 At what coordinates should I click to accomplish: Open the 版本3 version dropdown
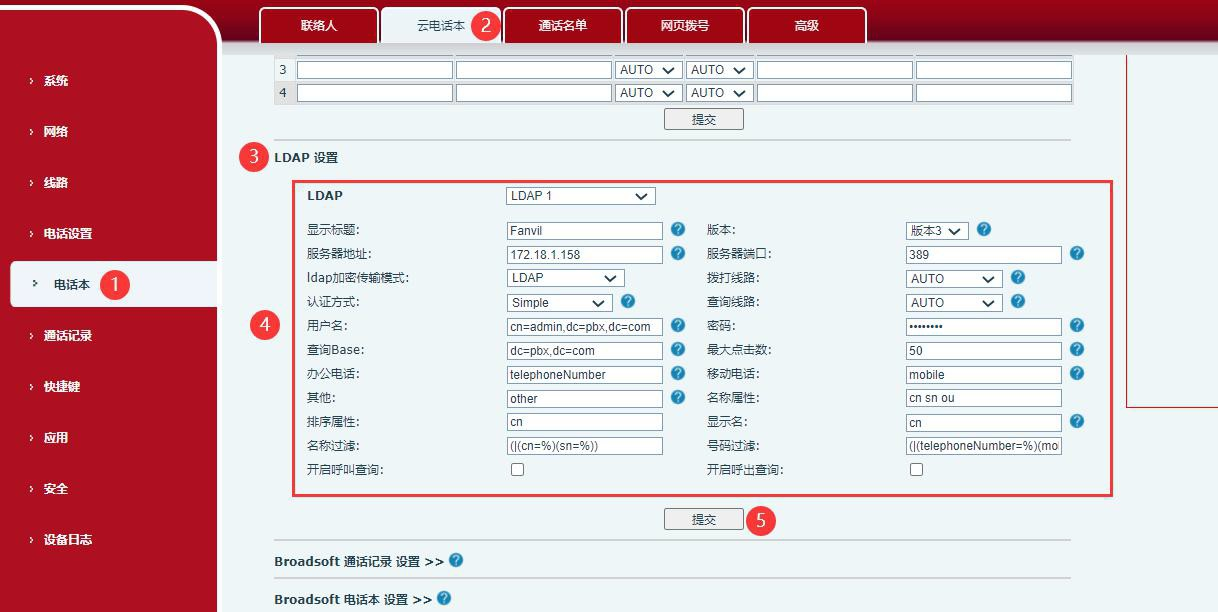935,229
